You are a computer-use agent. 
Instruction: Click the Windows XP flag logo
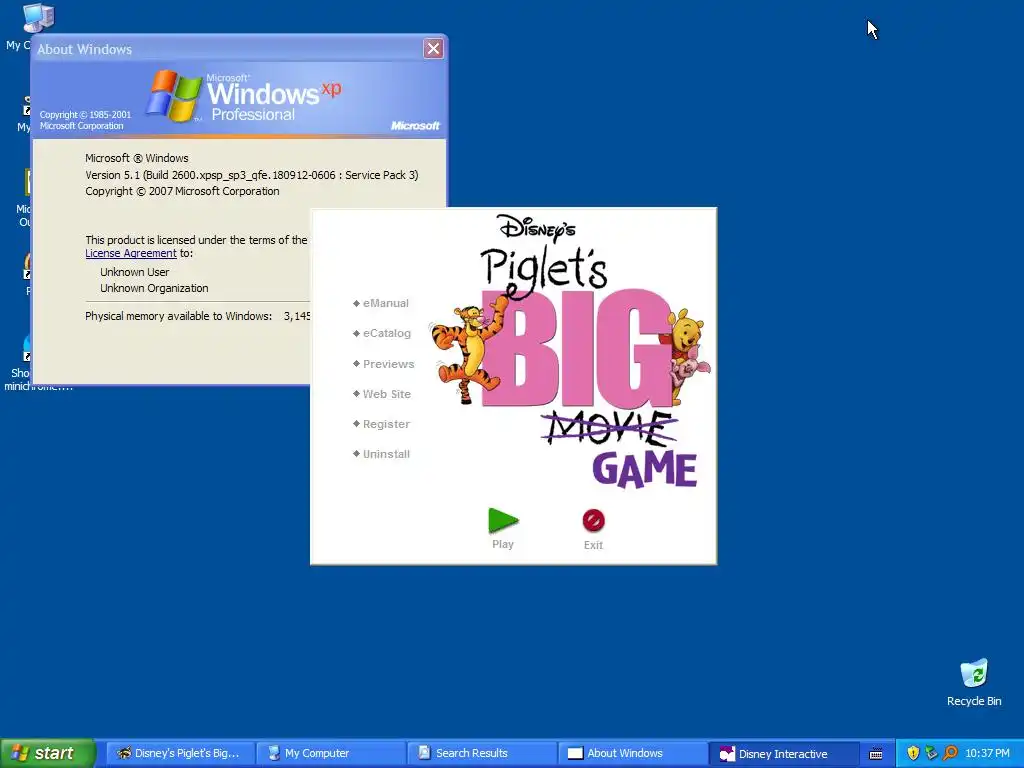click(174, 96)
